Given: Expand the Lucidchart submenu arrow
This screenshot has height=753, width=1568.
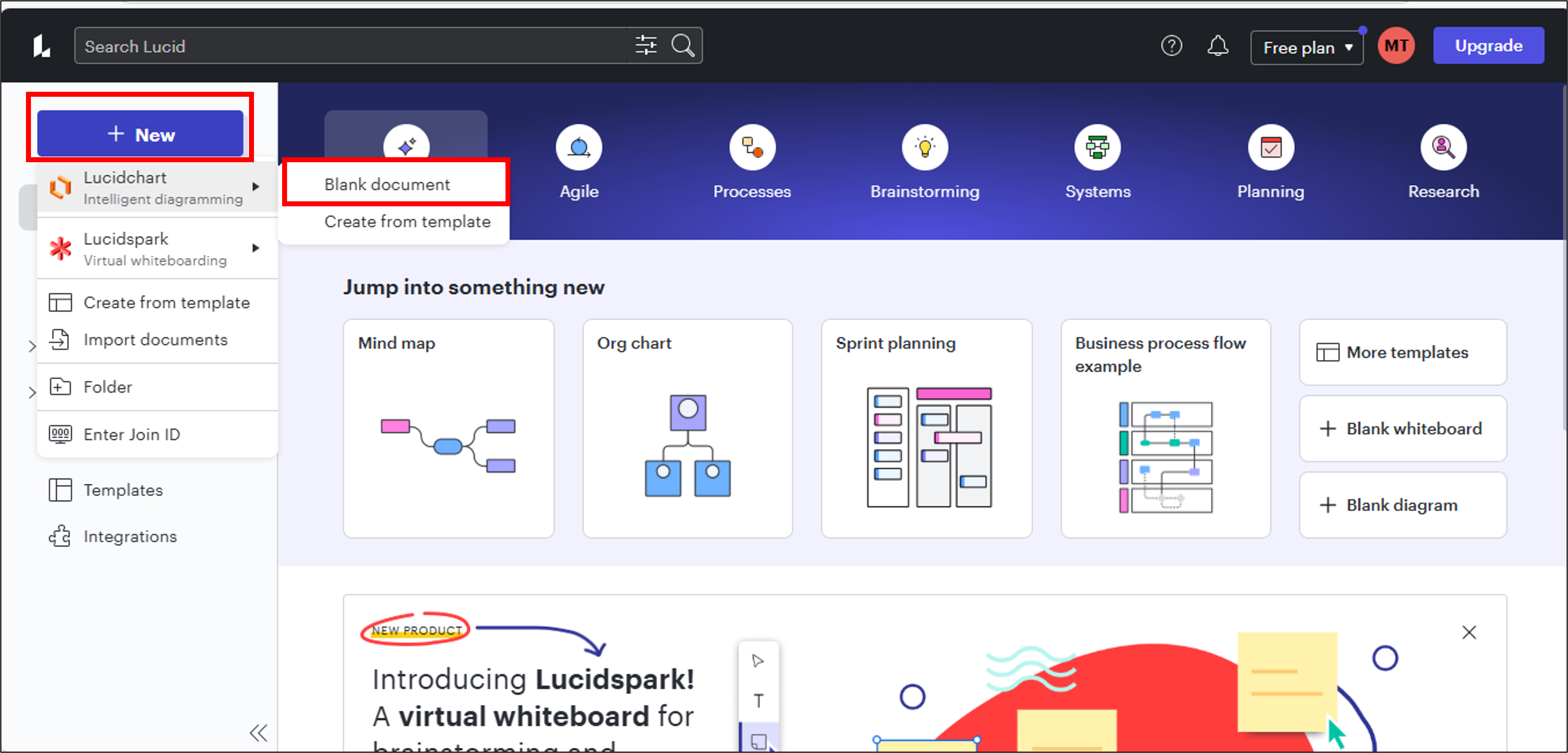Looking at the screenshot, I should pos(256,186).
